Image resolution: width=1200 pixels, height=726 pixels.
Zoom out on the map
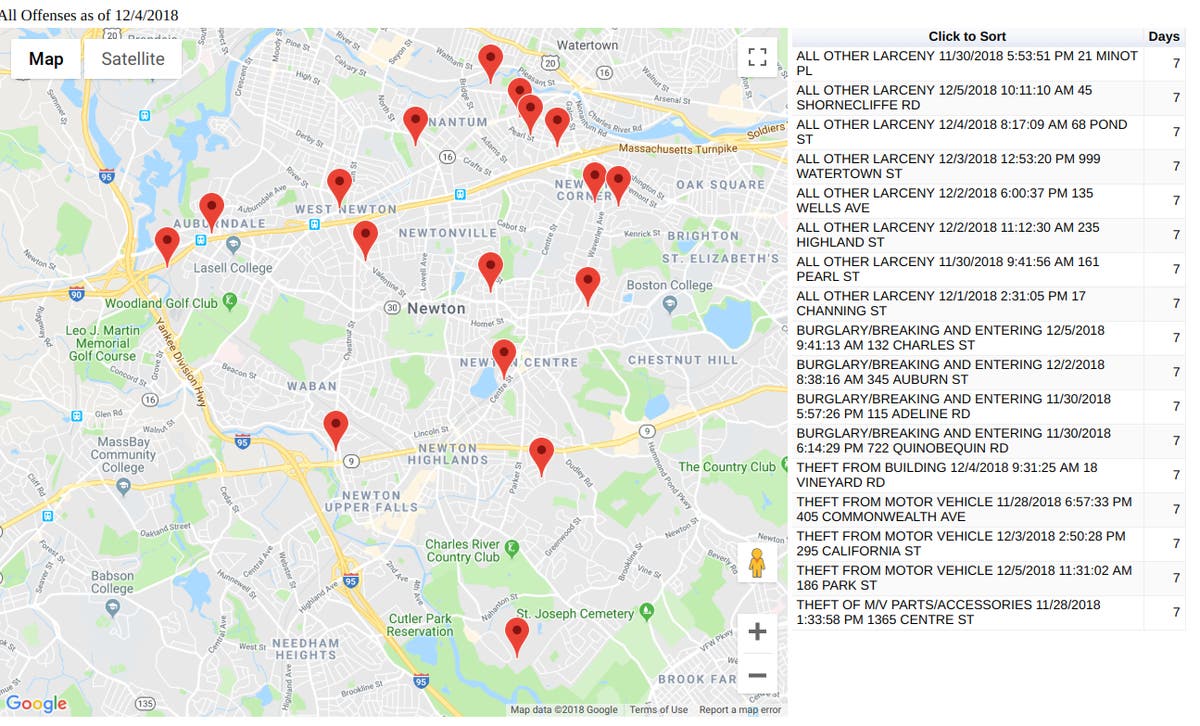click(757, 676)
